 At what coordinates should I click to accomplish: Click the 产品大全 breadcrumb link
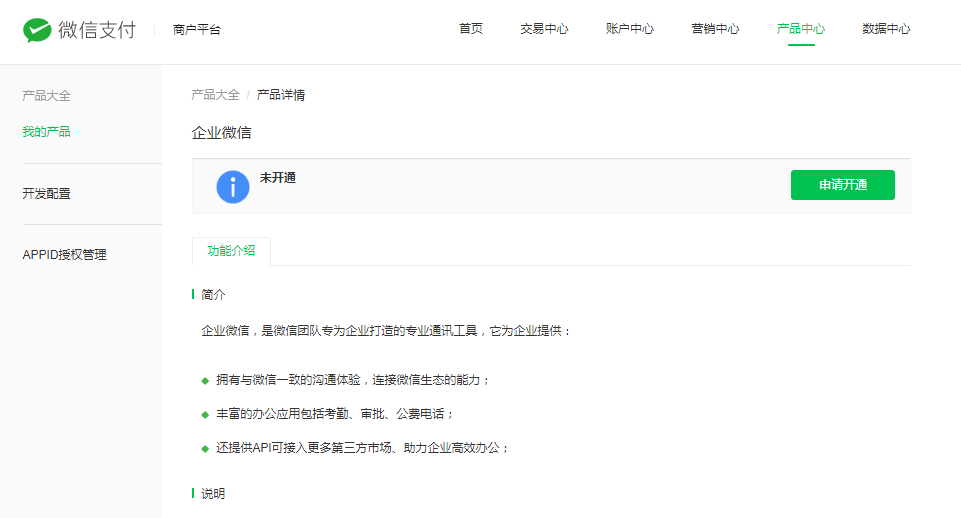[215, 95]
